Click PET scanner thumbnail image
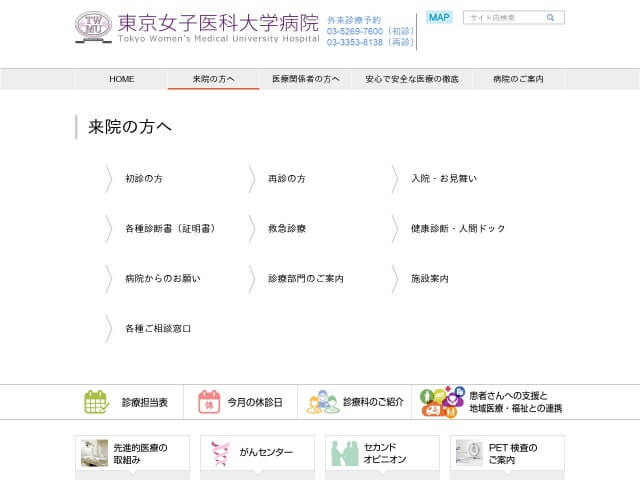Image resolution: width=640 pixels, height=480 pixels. pos(469,453)
